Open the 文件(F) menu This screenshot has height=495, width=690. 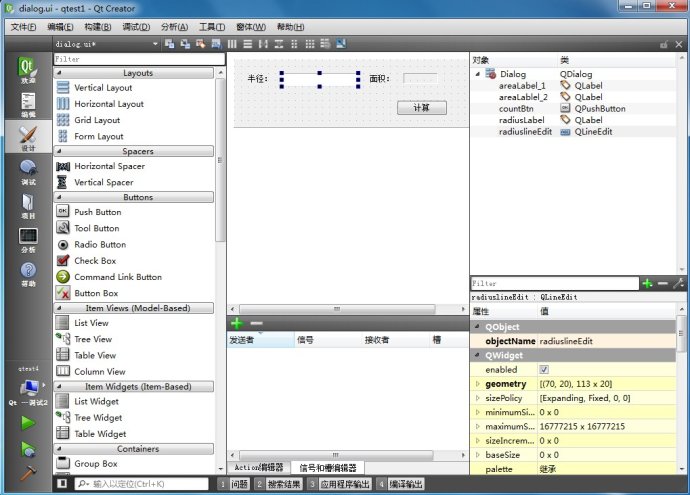coord(23,27)
